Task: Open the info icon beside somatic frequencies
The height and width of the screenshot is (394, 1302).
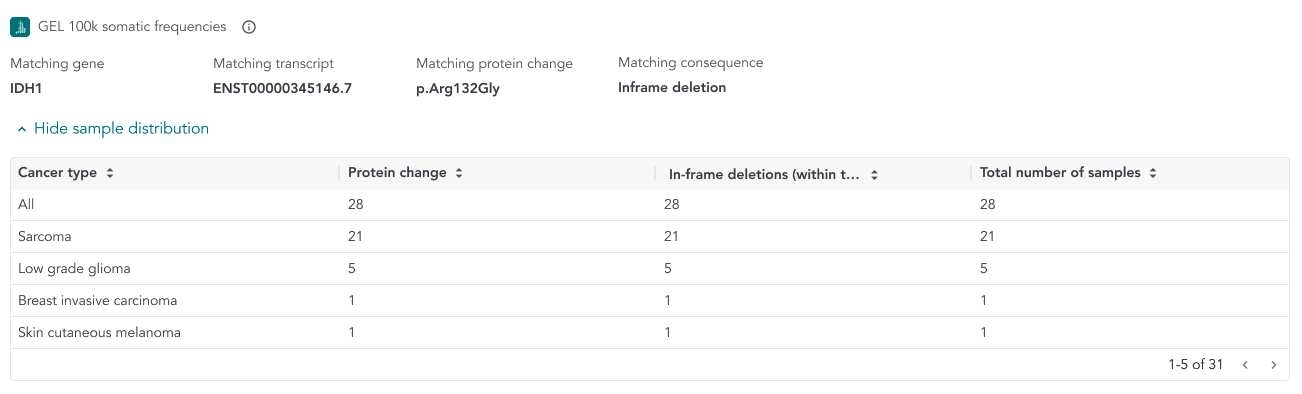Action: pyautogui.click(x=250, y=27)
